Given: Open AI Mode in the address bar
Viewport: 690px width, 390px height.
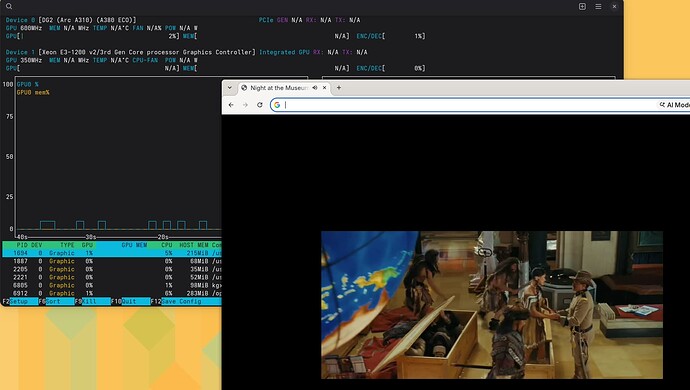Looking at the screenshot, I should 674,105.
